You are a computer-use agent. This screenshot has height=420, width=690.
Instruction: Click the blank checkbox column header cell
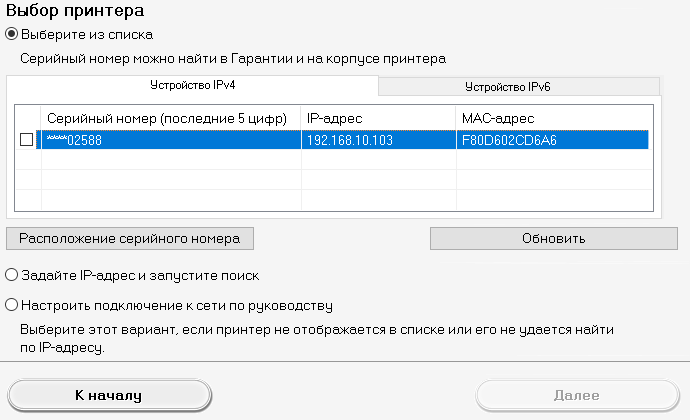click(26, 119)
